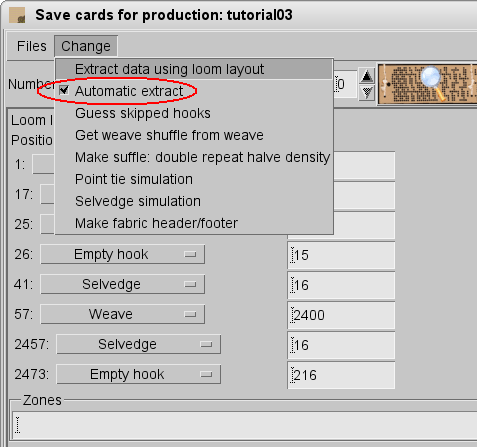Image resolution: width=477 pixels, height=447 pixels.
Task: Choose Make fabric header/footer
Action: [194, 223]
